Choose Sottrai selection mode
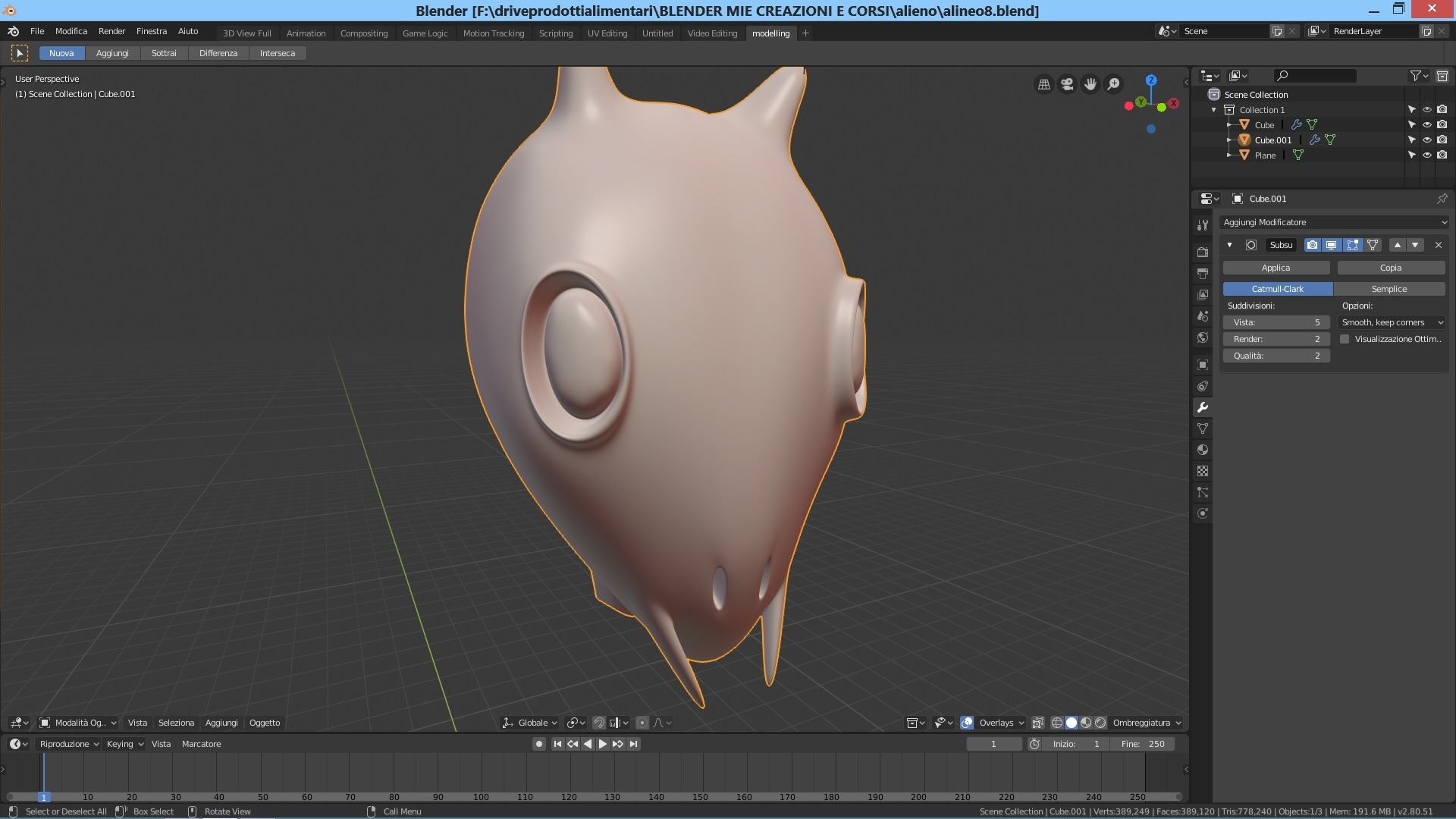This screenshot has height=819, width=1456. (x=164, y=53)
